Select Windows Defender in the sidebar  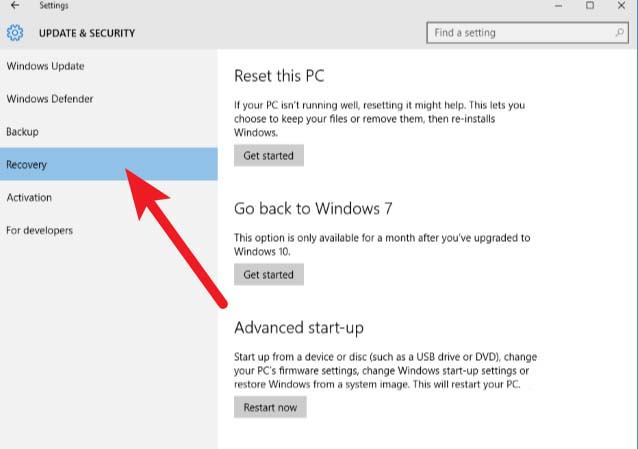(49, 99)
